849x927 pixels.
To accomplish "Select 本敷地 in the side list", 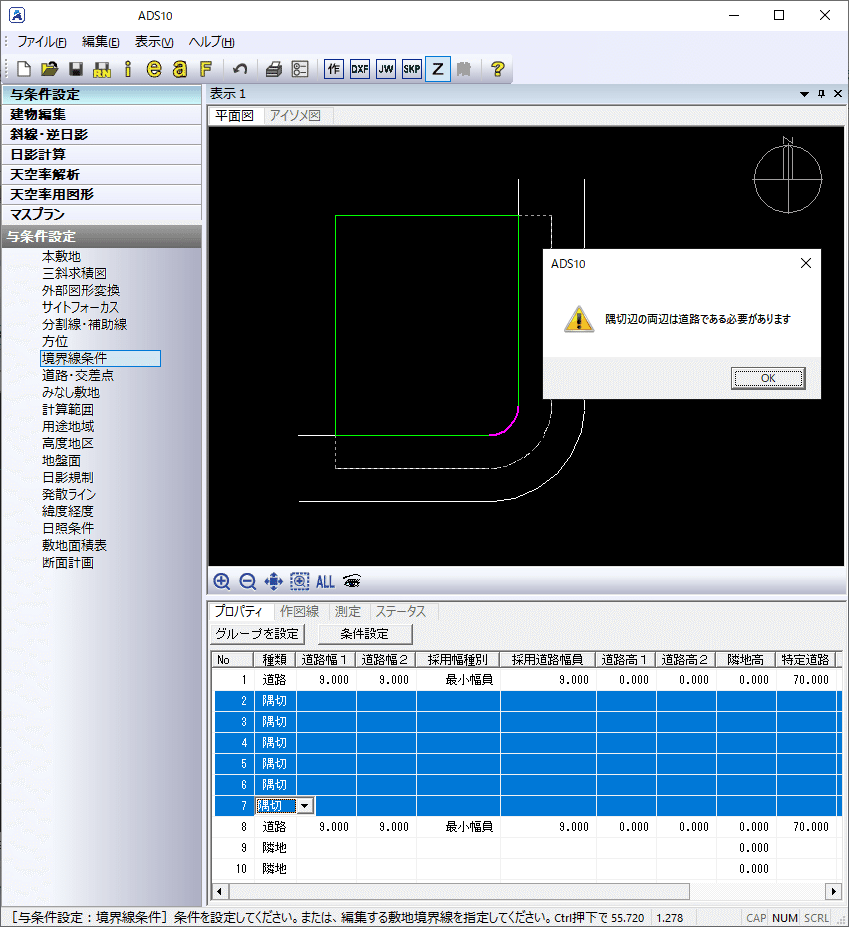I will click(61, 257).
